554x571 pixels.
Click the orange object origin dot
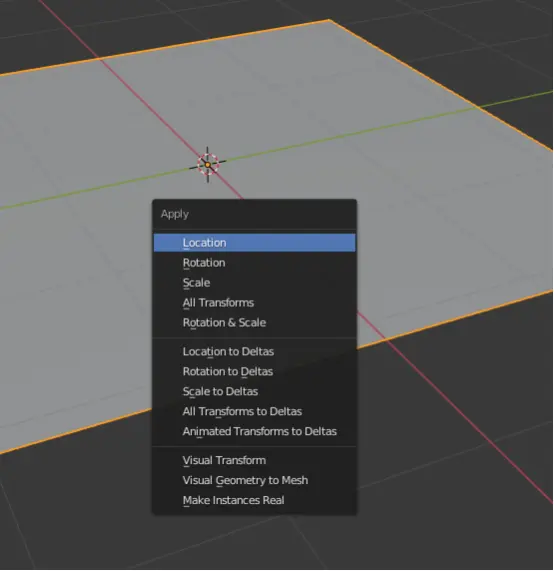(x=208, y=165)
